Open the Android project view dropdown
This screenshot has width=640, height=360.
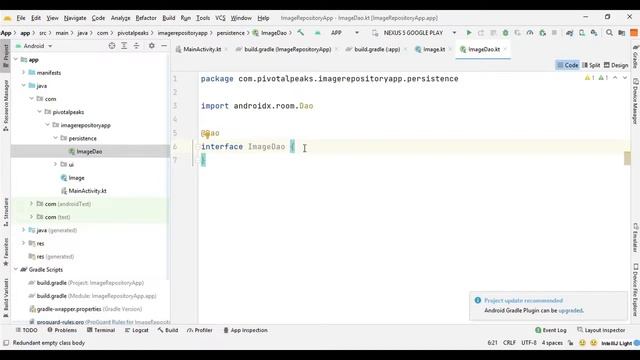[x=34, y=46]
